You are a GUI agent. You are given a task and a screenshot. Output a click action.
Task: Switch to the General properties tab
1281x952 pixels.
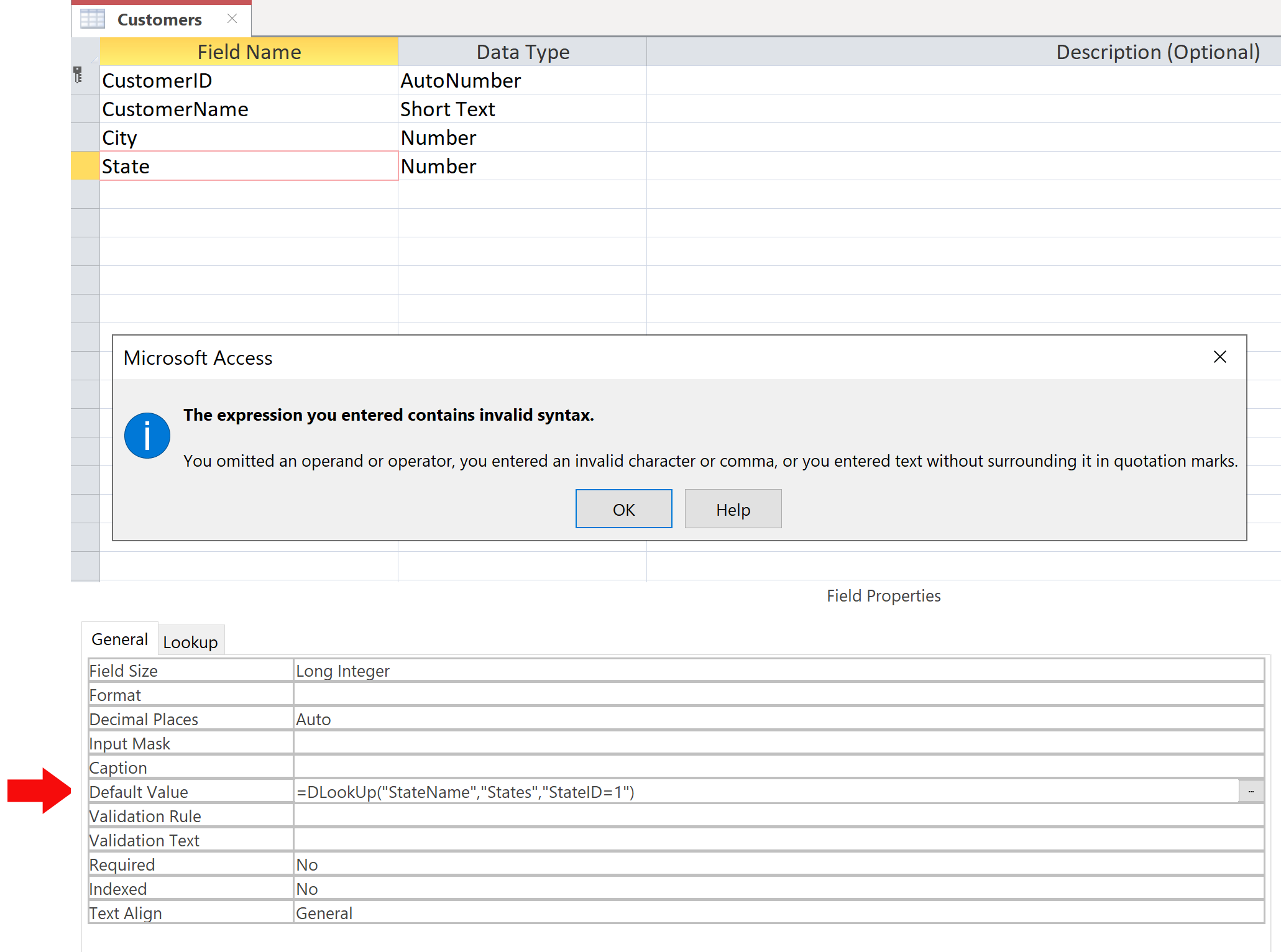(119, 639)
